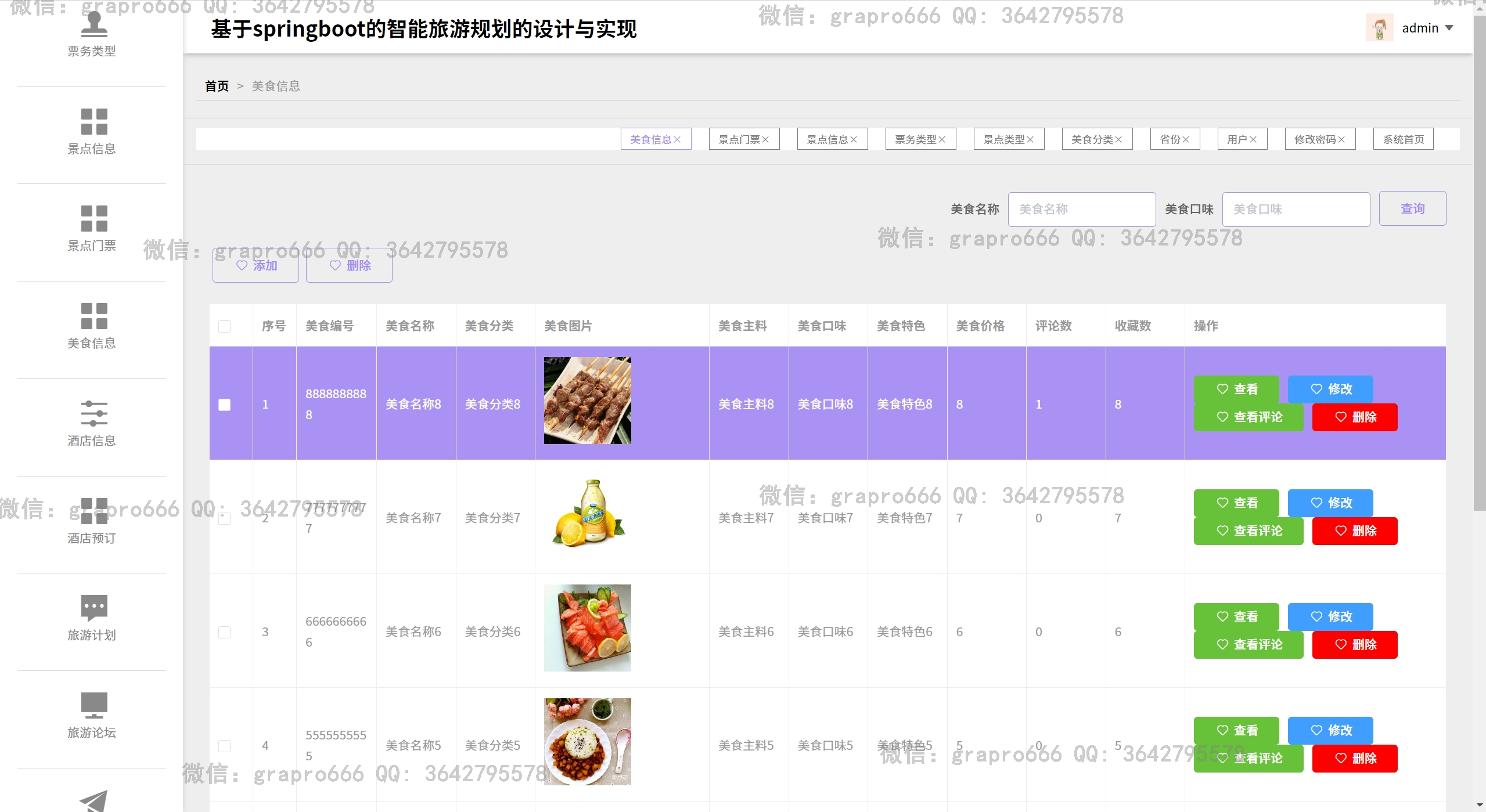Viewport: 1486px width, 812px height.
Task: Open 旅游计划 chat bubble icon
Action: click(x=93, y=608)
